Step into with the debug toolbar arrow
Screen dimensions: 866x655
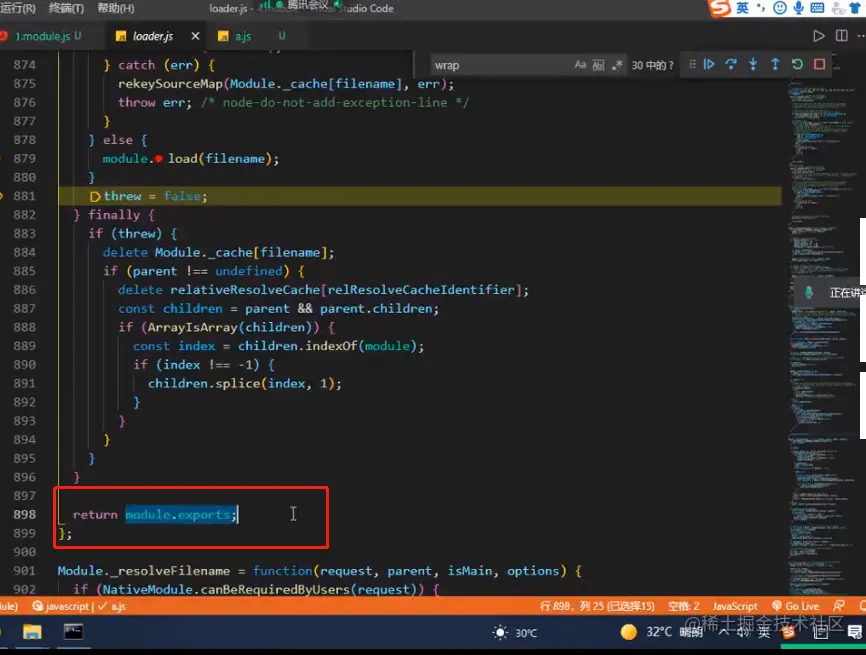[x=753, y=65]
